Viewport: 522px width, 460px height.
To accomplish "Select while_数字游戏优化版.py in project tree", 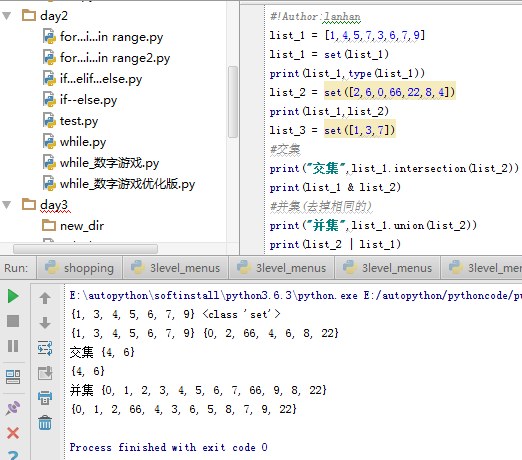I will 127,184.
